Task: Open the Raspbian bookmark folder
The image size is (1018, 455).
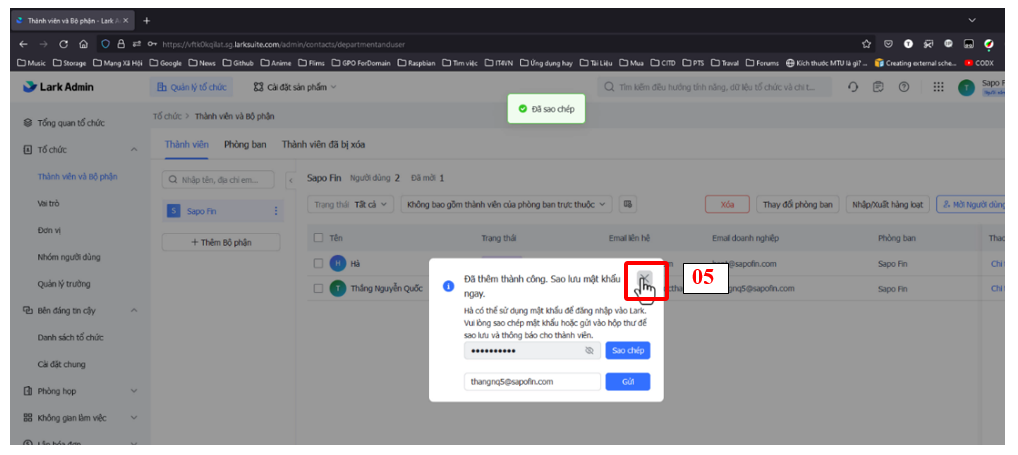Action: (x=416, y=63)
